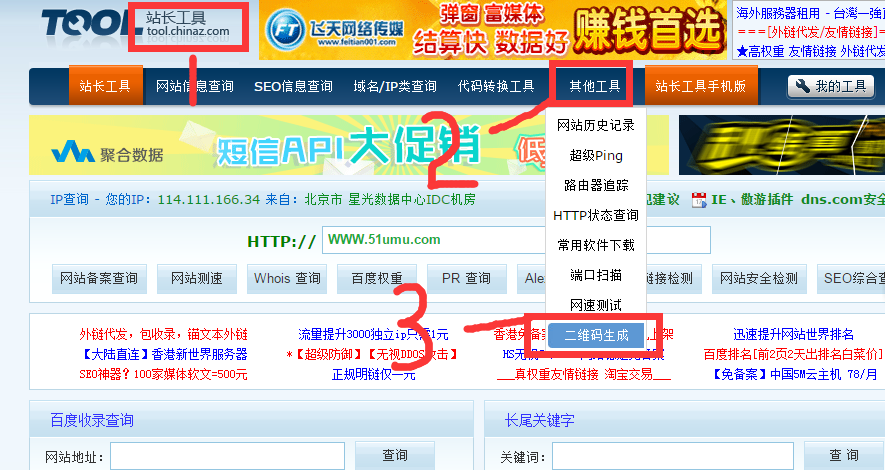885x470 pixels.
Task: Click the 网站测速 button
Action: tap(196, 279)
